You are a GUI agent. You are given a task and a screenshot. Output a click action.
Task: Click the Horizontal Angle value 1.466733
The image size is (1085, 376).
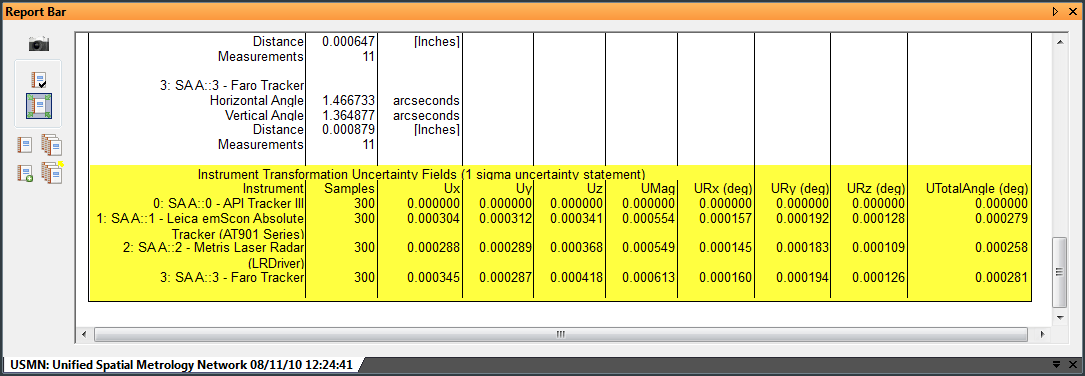tap(348, 100)
